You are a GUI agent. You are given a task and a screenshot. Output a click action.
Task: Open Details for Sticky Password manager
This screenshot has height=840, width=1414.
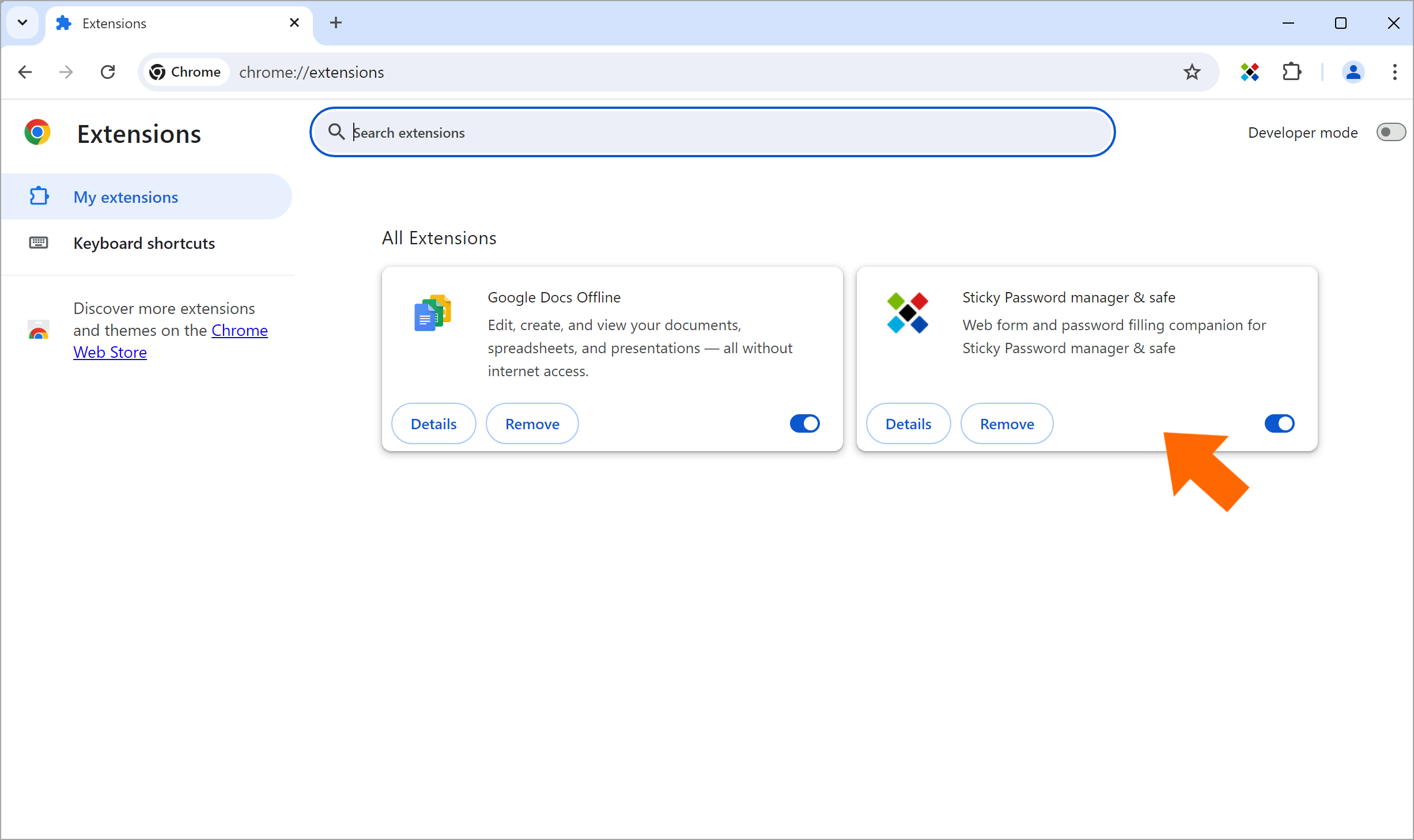909,424
